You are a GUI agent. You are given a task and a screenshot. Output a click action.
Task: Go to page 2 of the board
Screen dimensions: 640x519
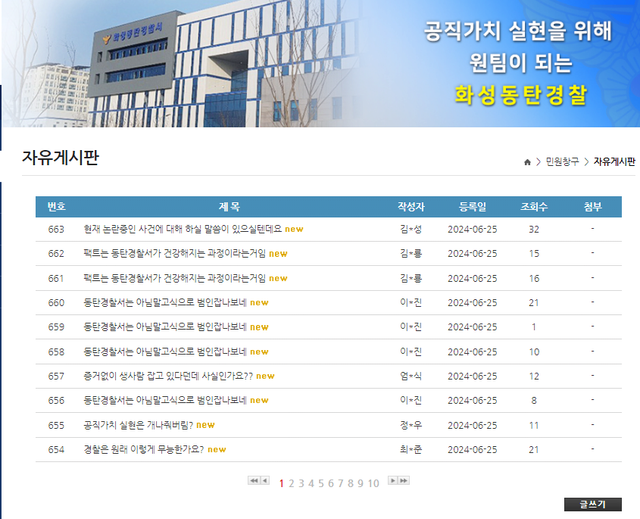click(292, 483)
